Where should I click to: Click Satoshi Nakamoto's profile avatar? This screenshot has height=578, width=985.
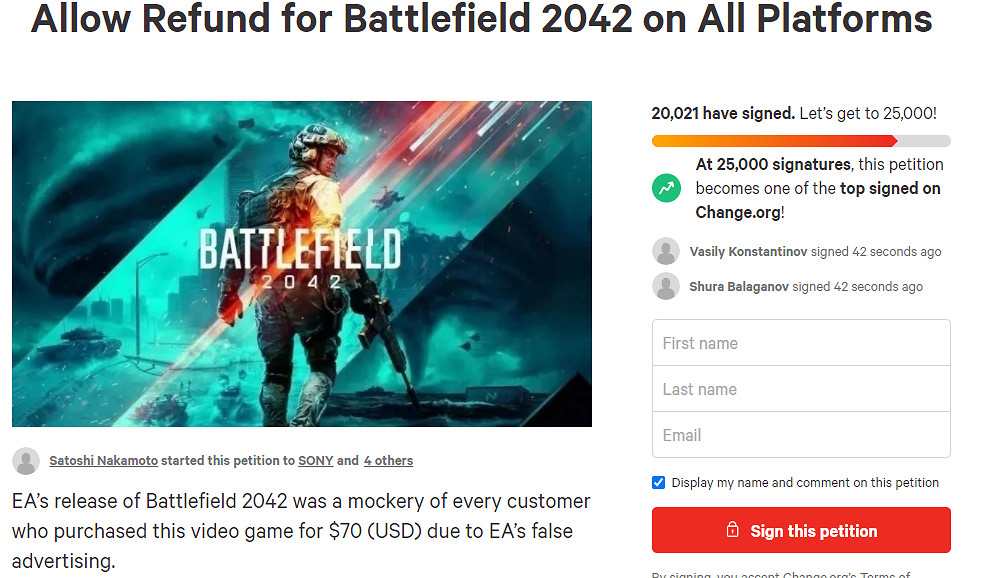pyautogui.click(x=26, y=461)
